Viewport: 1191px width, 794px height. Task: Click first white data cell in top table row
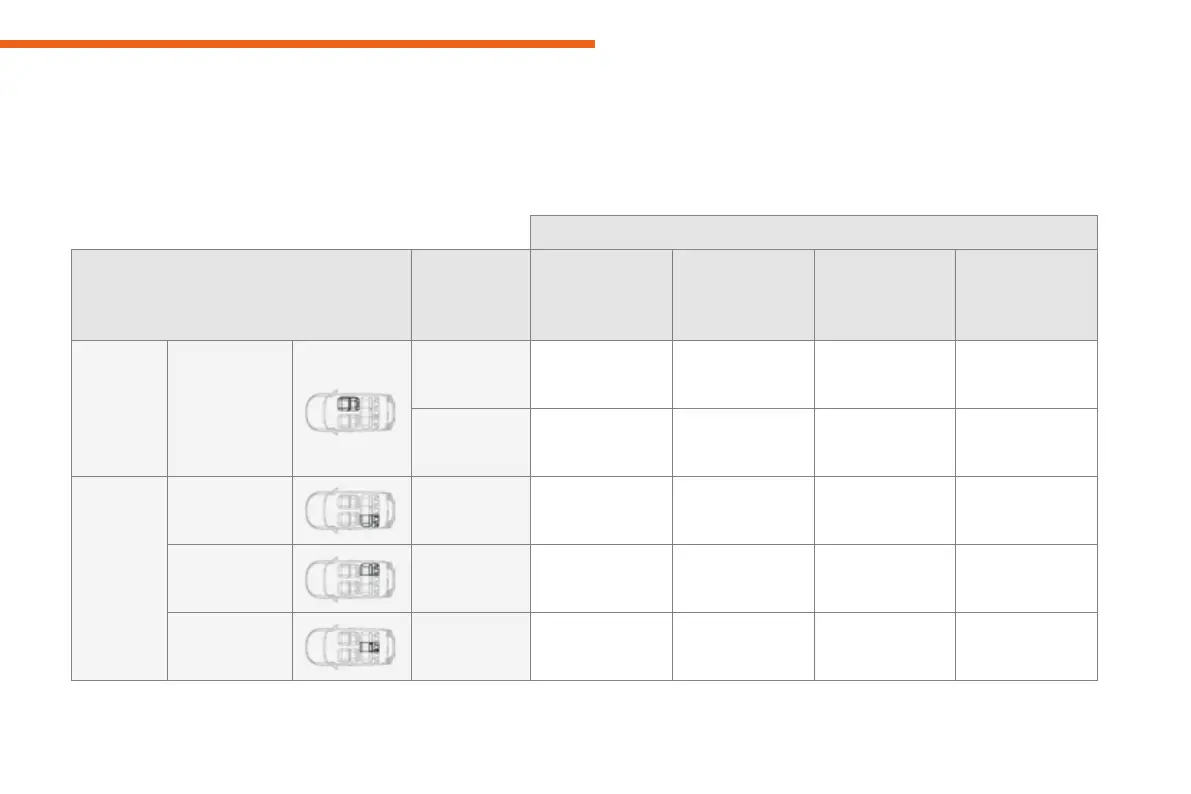click(601, 374)
